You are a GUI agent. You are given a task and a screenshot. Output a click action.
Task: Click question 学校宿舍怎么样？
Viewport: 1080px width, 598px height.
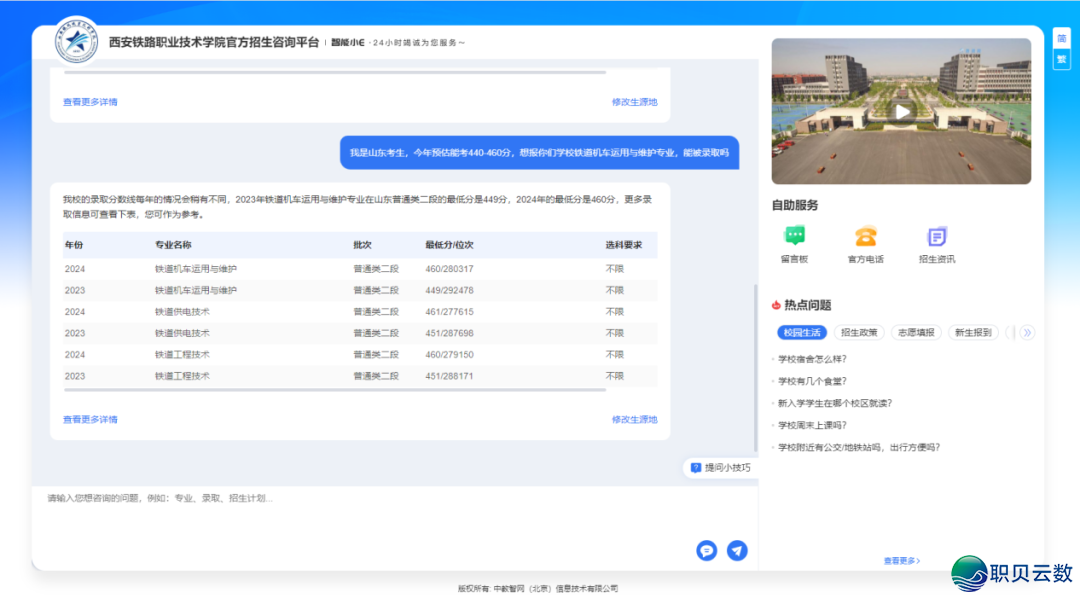coord(812,359)
